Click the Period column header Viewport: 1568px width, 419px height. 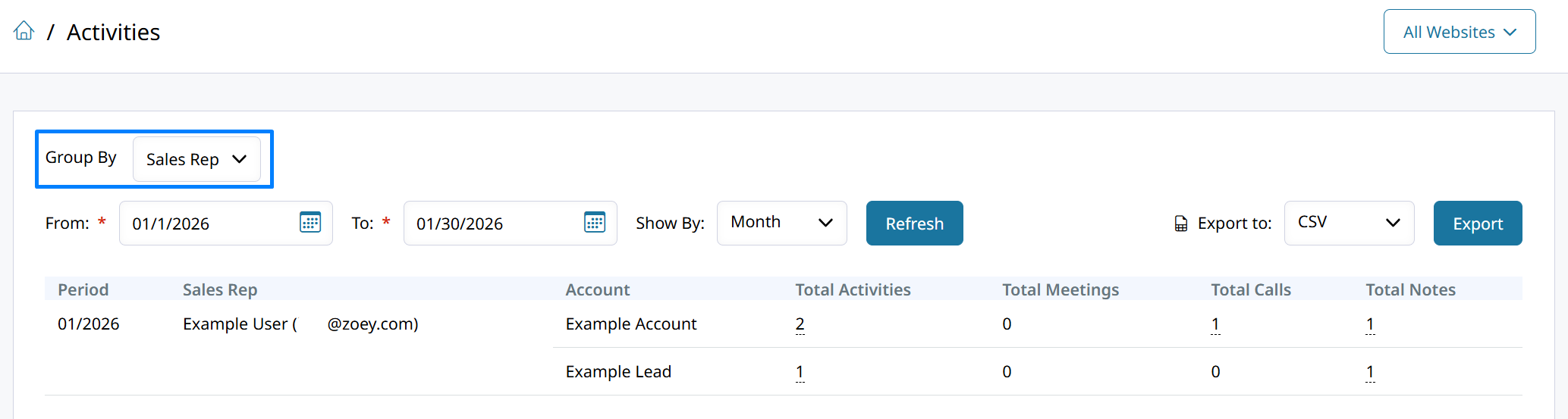point(83,289)
